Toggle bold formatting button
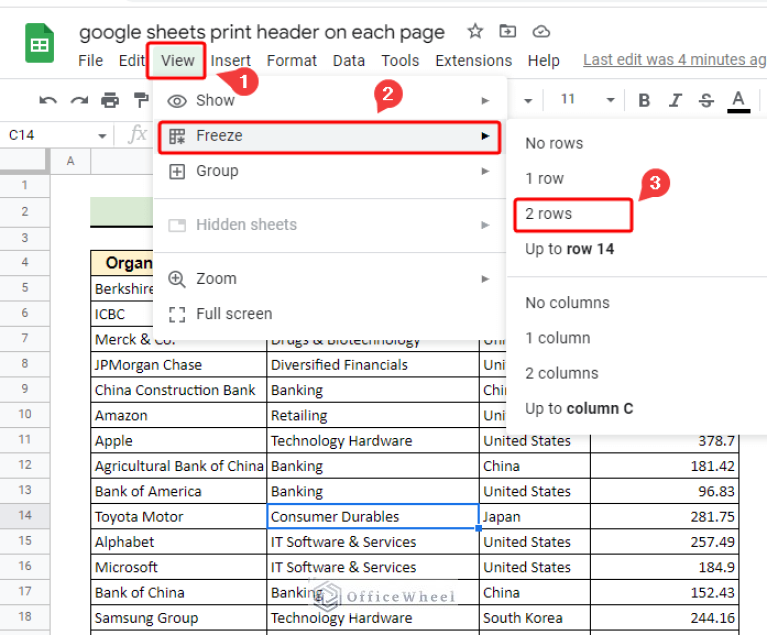 [x=644, y=100]
